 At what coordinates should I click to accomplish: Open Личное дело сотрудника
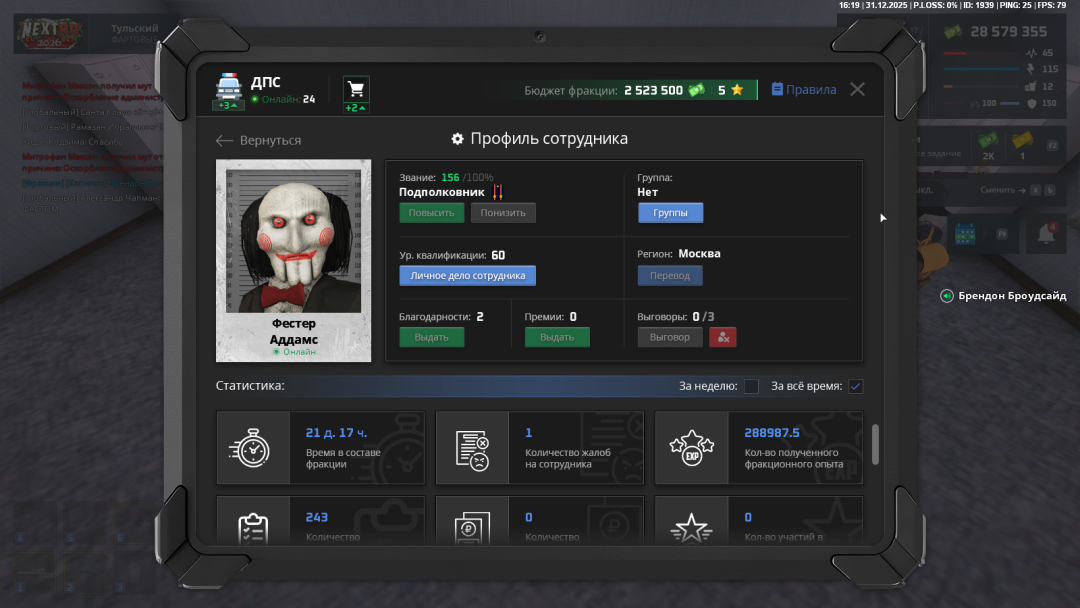467,275
